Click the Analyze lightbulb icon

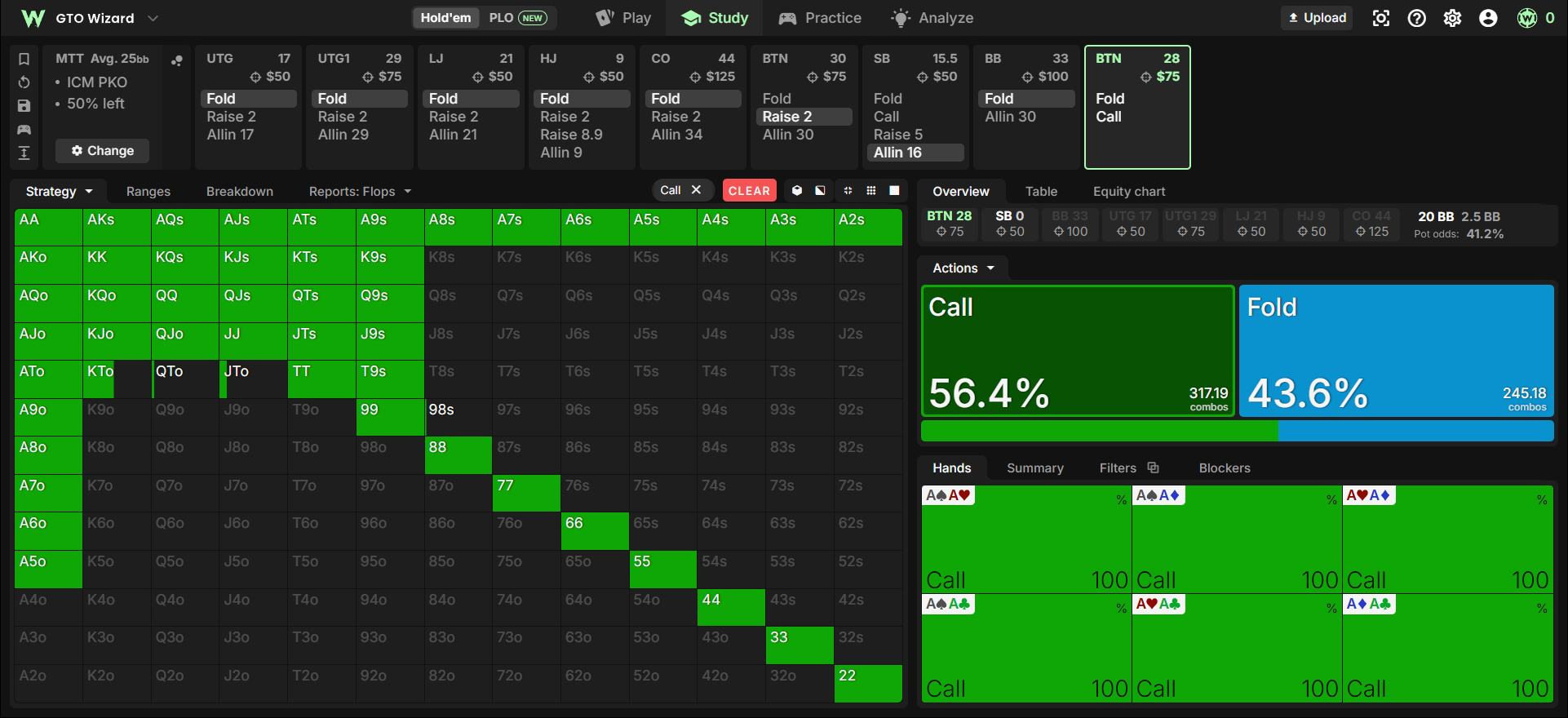tap(901, 18)
